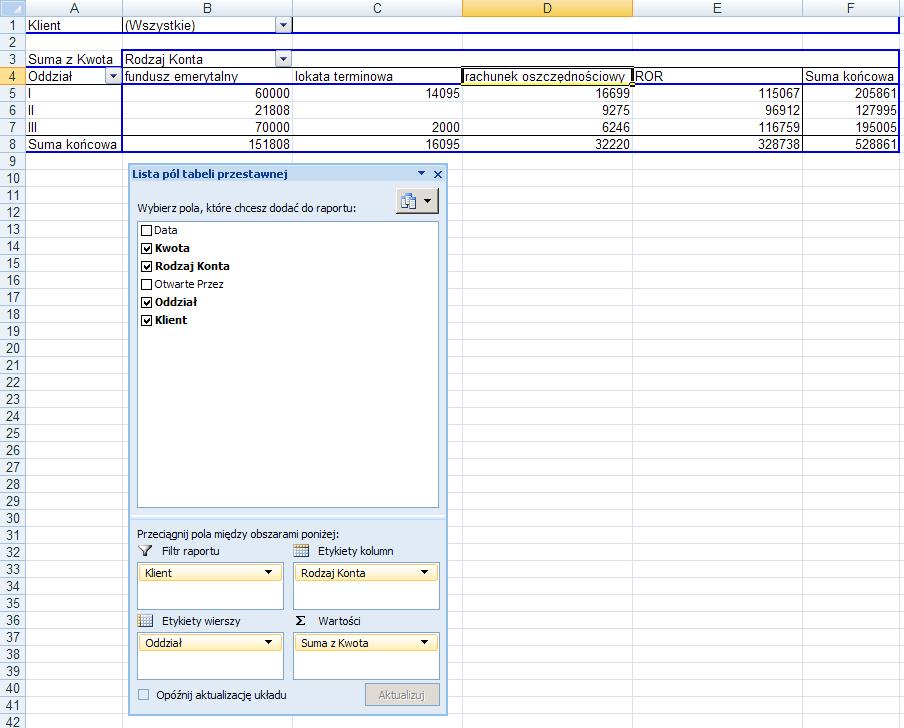Uncheck the Rodzaj Konta field checkbox
The height and width of the screenshot is (728, 904).
coord(146,266)
